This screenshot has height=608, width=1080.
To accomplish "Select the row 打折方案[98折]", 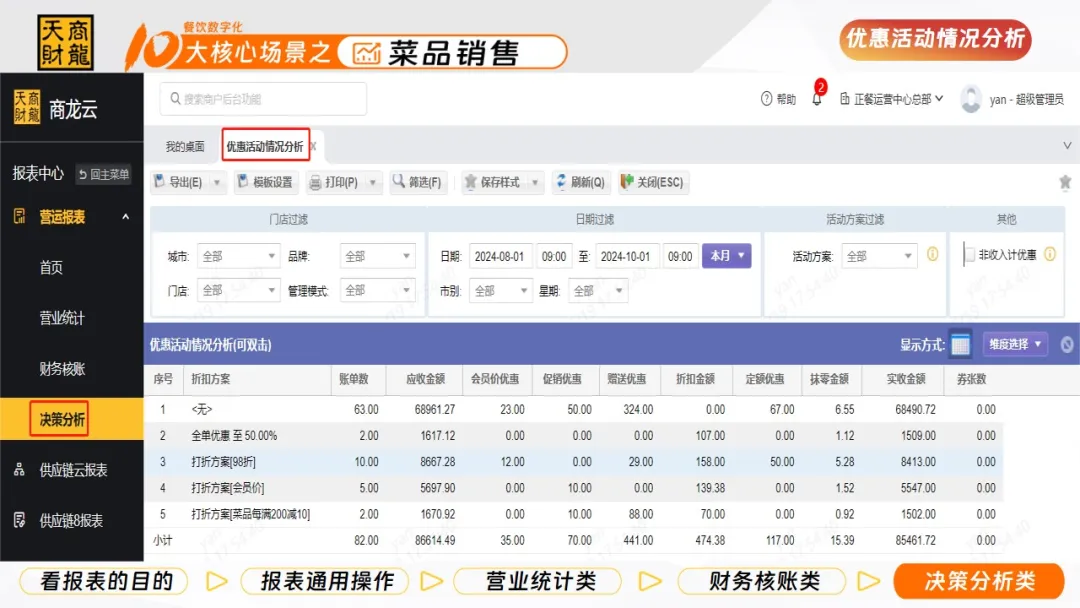I will click(573, 462).
